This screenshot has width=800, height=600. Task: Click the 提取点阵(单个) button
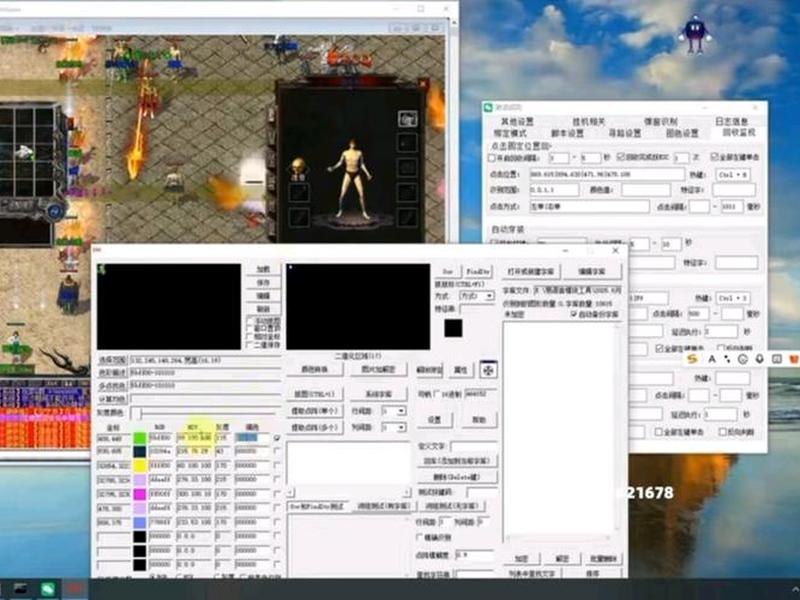[314, 411]
